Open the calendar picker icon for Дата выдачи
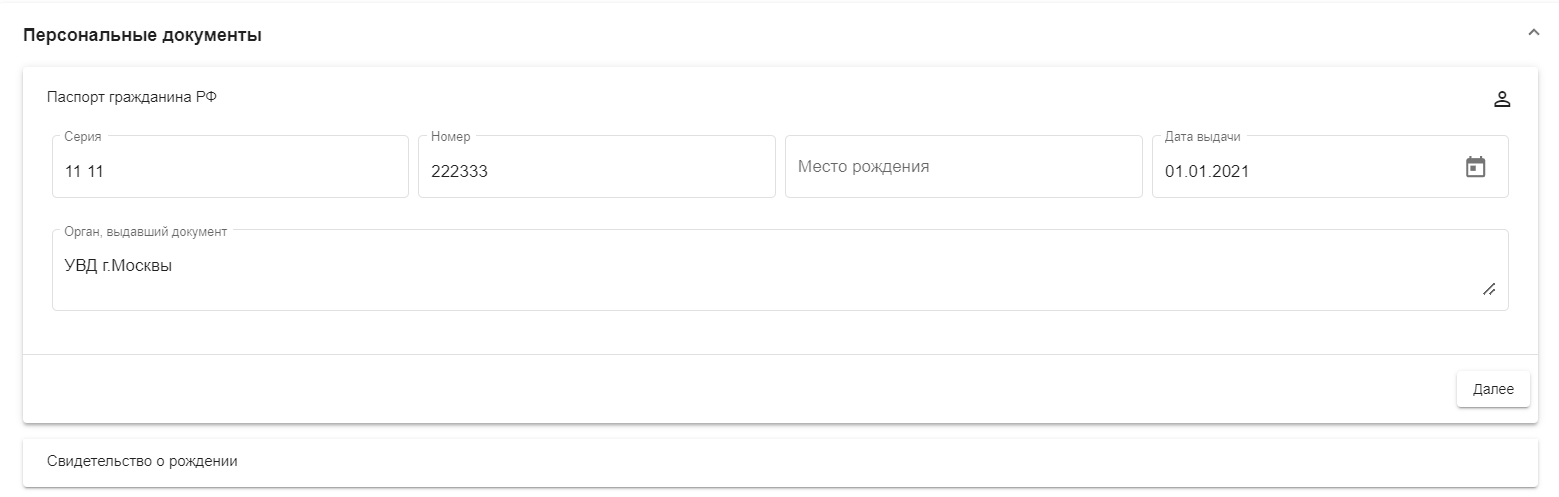 [1476, 167]
